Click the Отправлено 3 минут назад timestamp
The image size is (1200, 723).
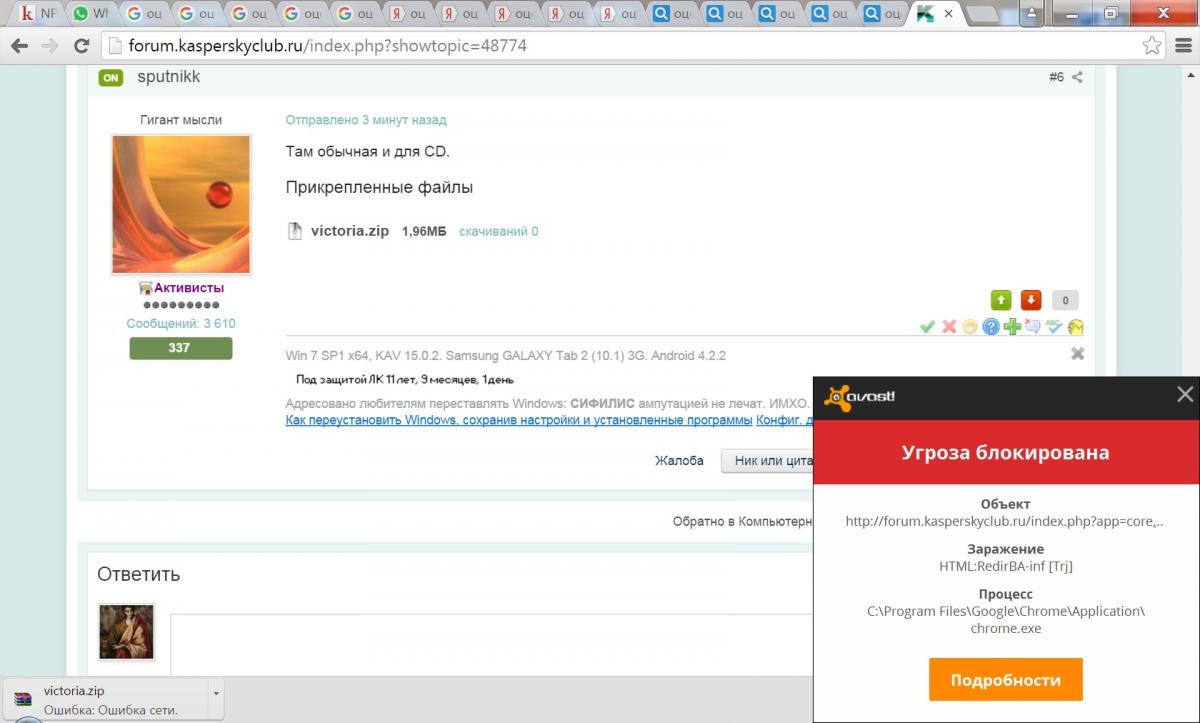366,120
